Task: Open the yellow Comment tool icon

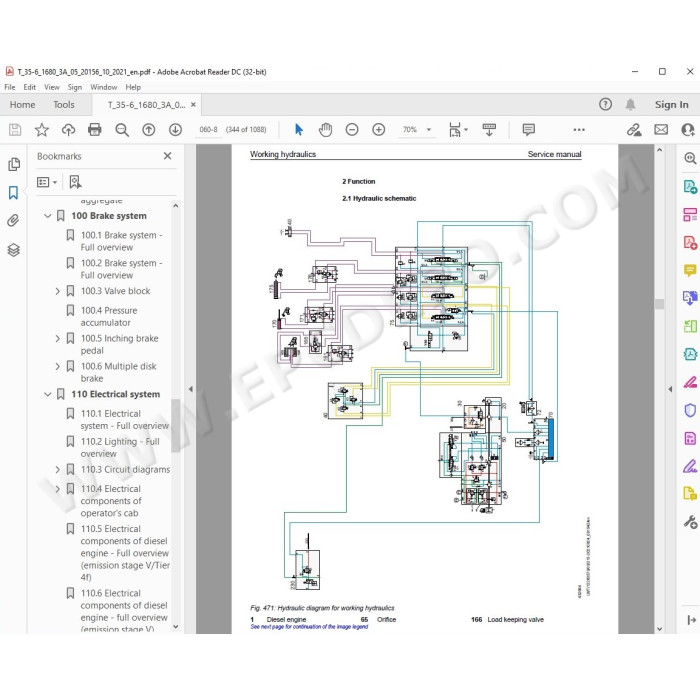Action: pyautogui.click(x=690, y=271)
